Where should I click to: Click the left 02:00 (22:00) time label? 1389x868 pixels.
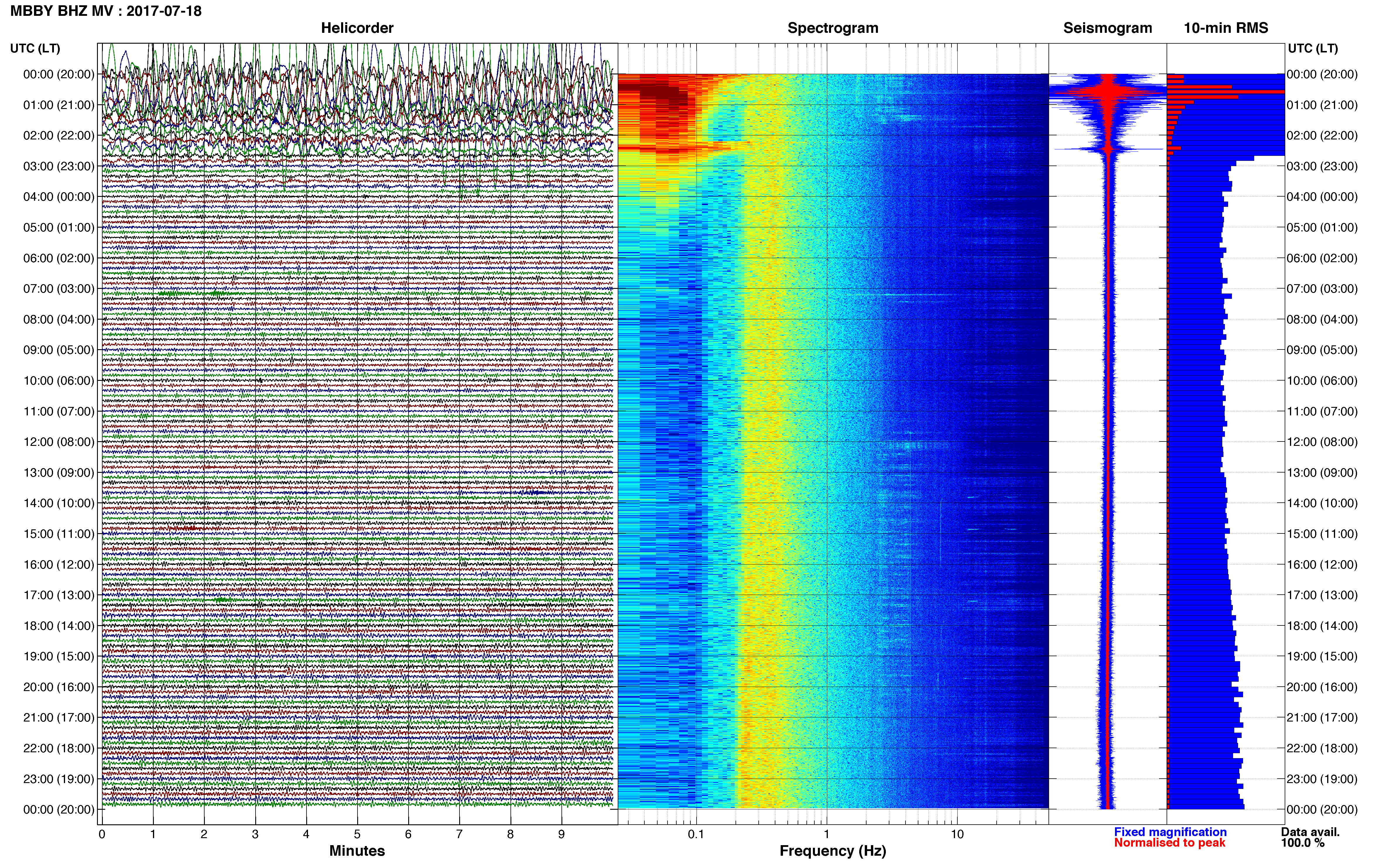(x=59, y=135)
